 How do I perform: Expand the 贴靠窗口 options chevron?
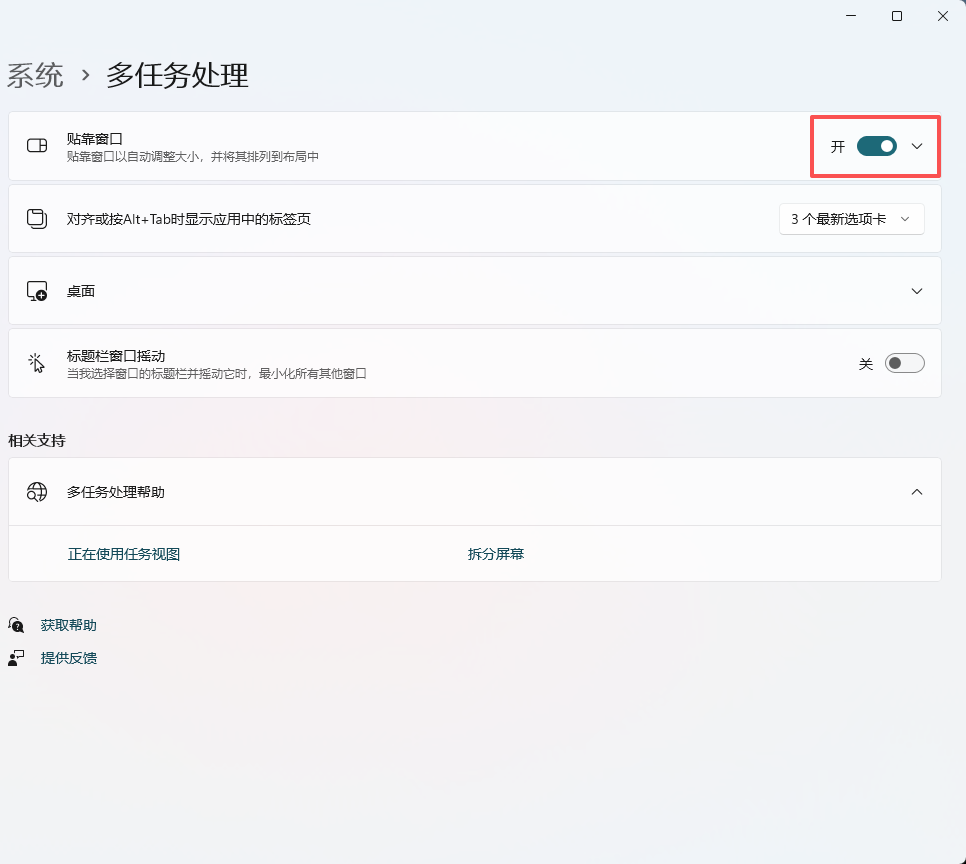point(917,146)
